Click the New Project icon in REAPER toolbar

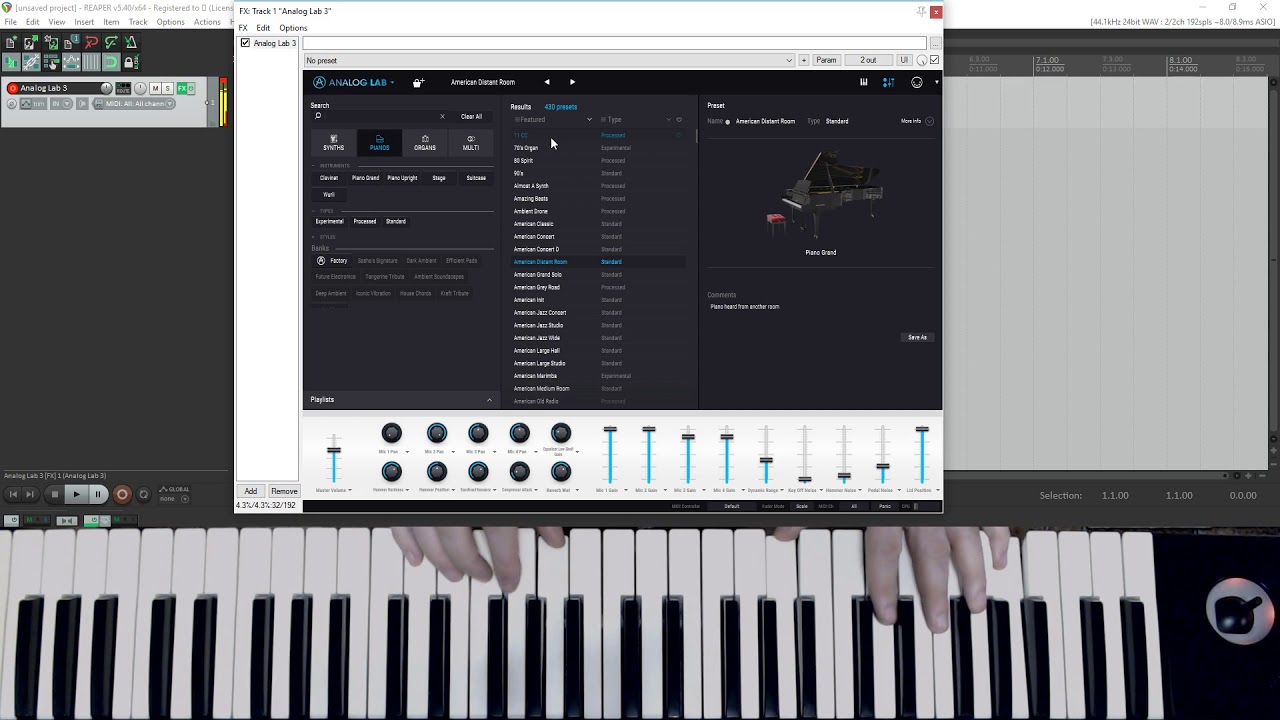click(10, 42)
